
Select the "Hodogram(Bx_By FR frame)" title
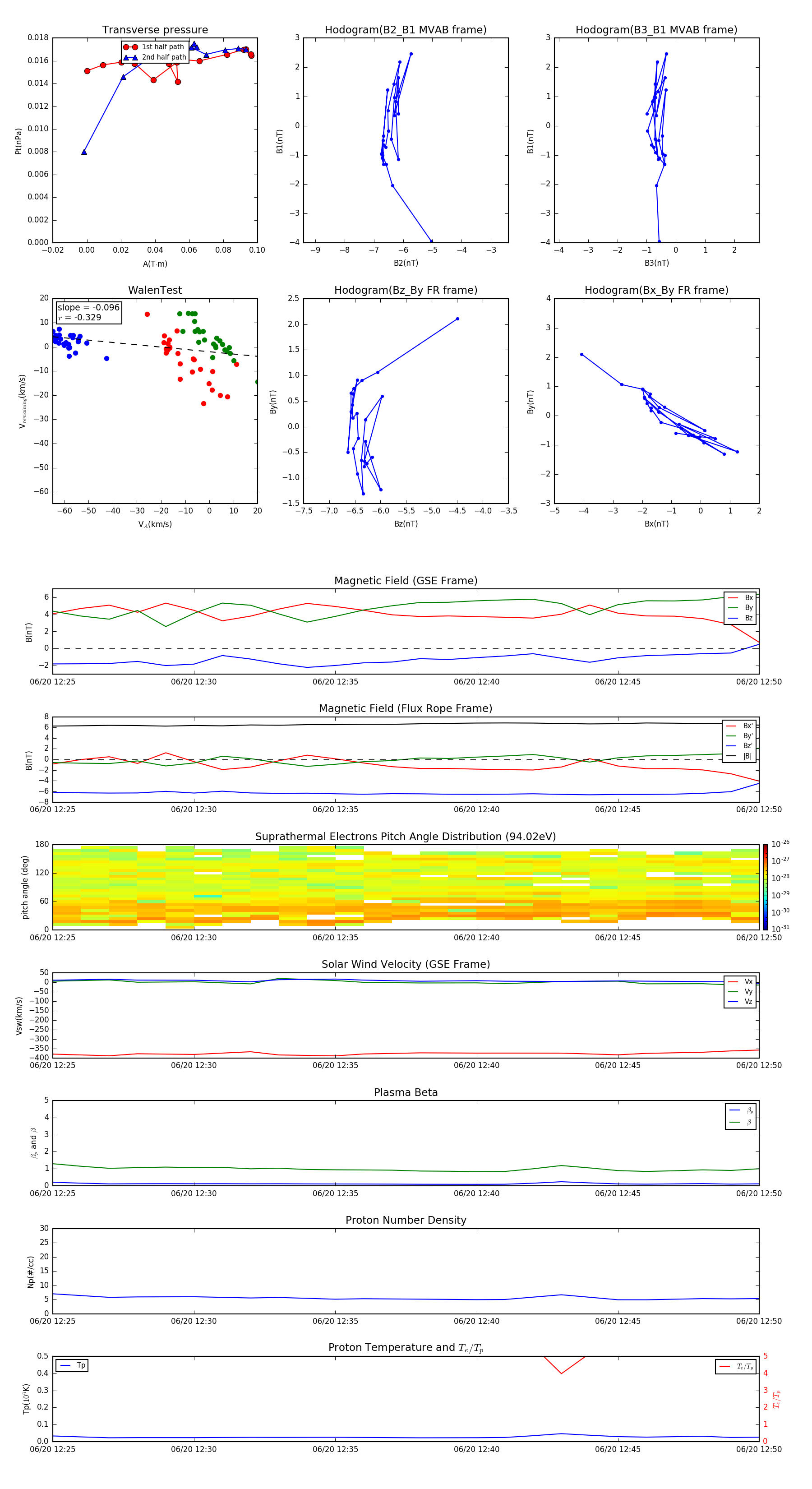(656, 290)
